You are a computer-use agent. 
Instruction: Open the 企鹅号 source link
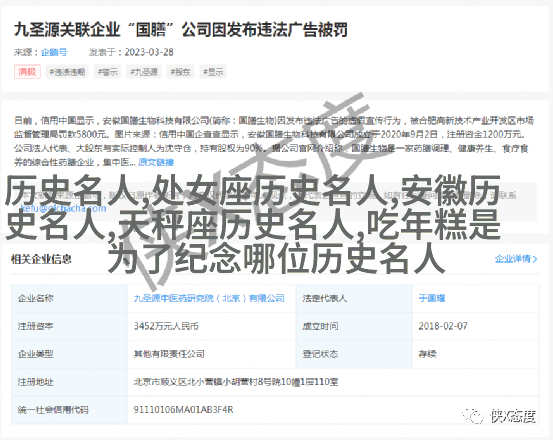[54, 52]
